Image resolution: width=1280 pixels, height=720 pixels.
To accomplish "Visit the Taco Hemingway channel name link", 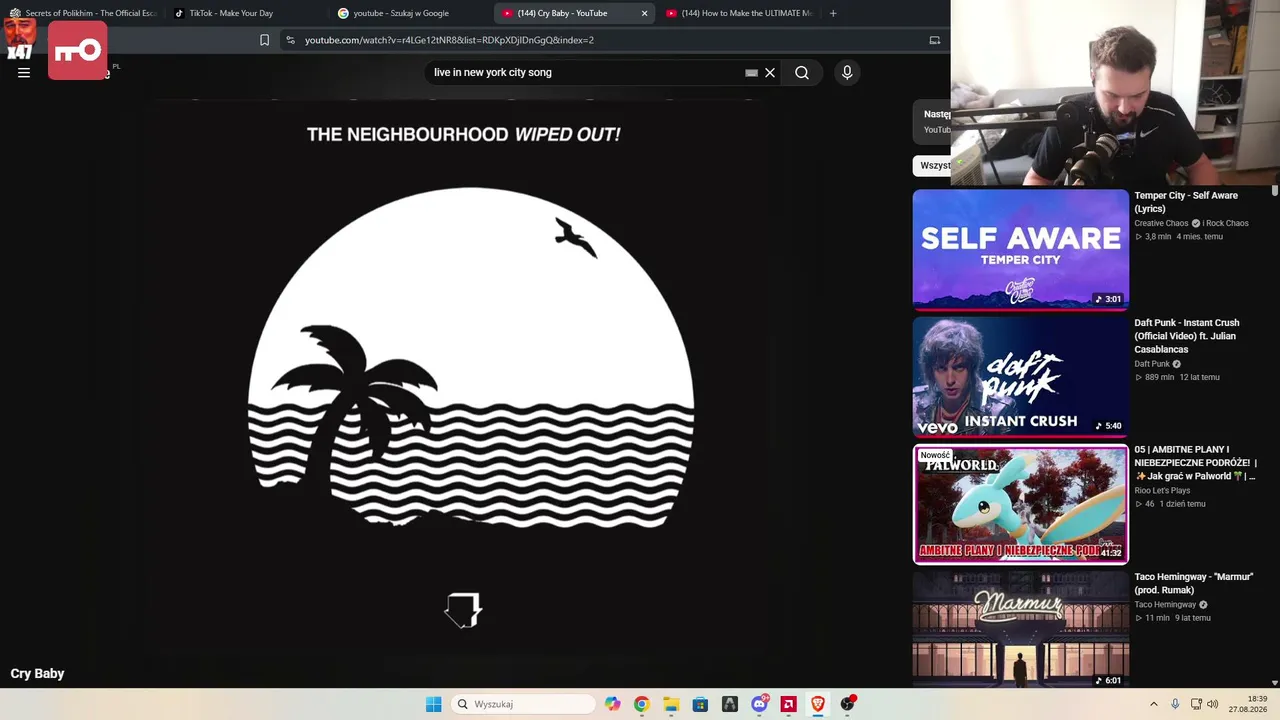I will pyautogui.click(x=1165, y=605).
